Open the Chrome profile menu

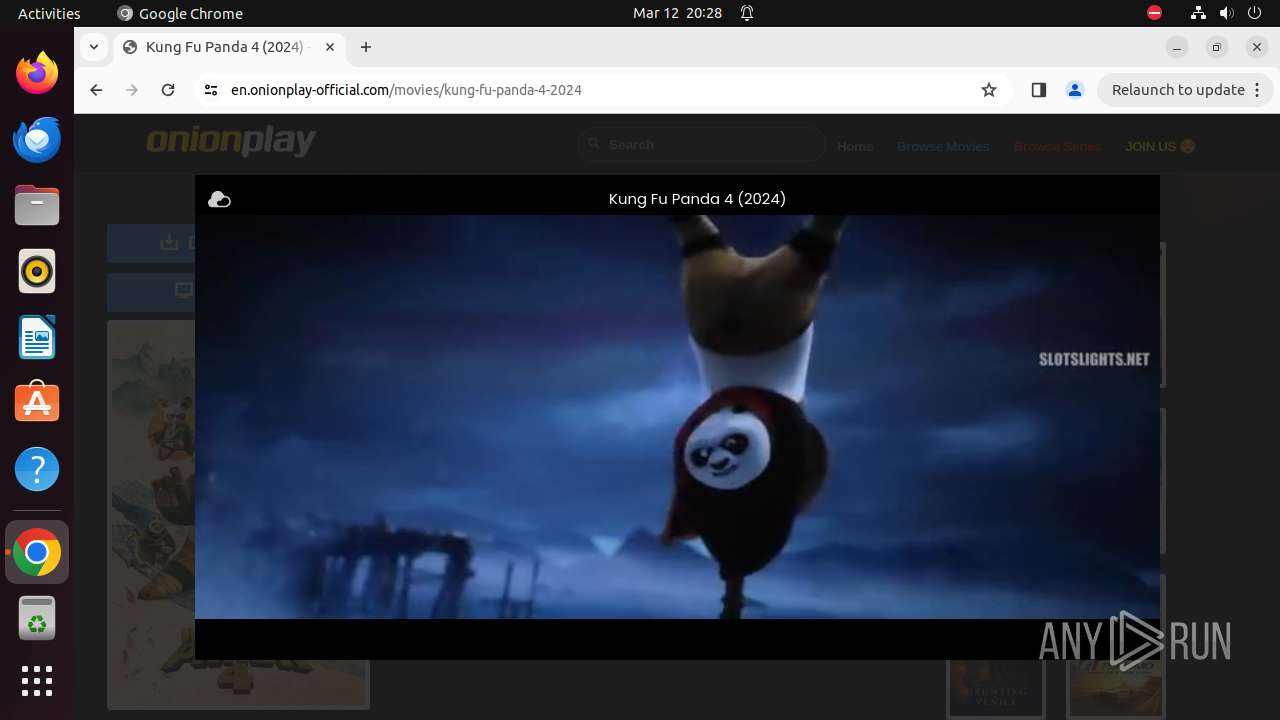(x=1075, y=90)
